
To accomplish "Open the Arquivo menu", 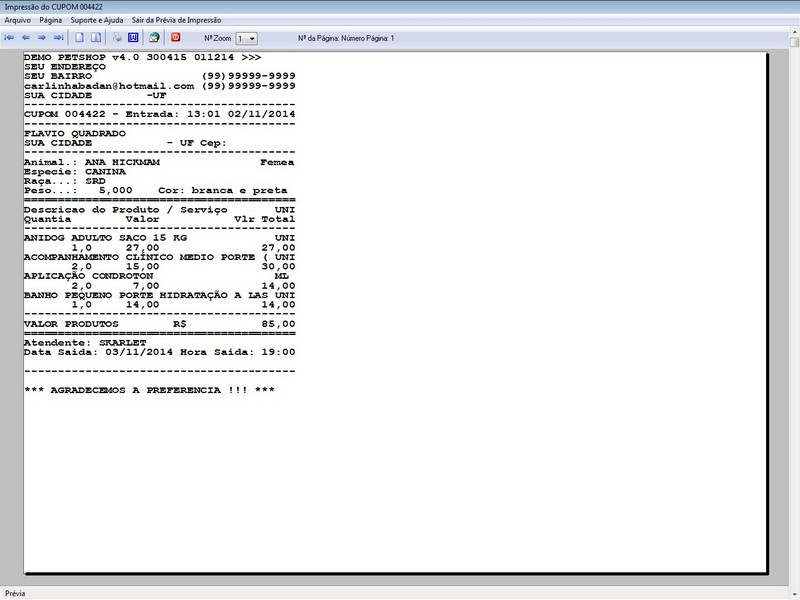I will tap(17, 18).
